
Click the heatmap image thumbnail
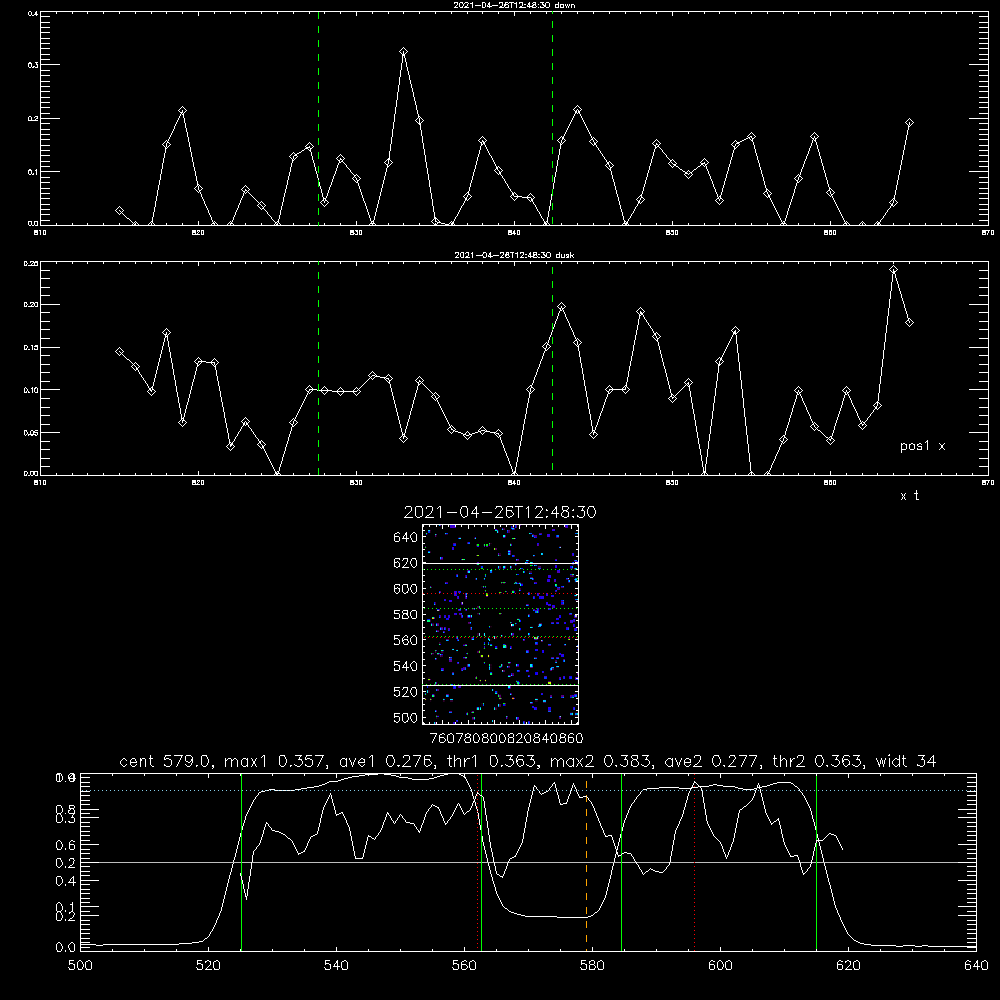tap(501, 624)
